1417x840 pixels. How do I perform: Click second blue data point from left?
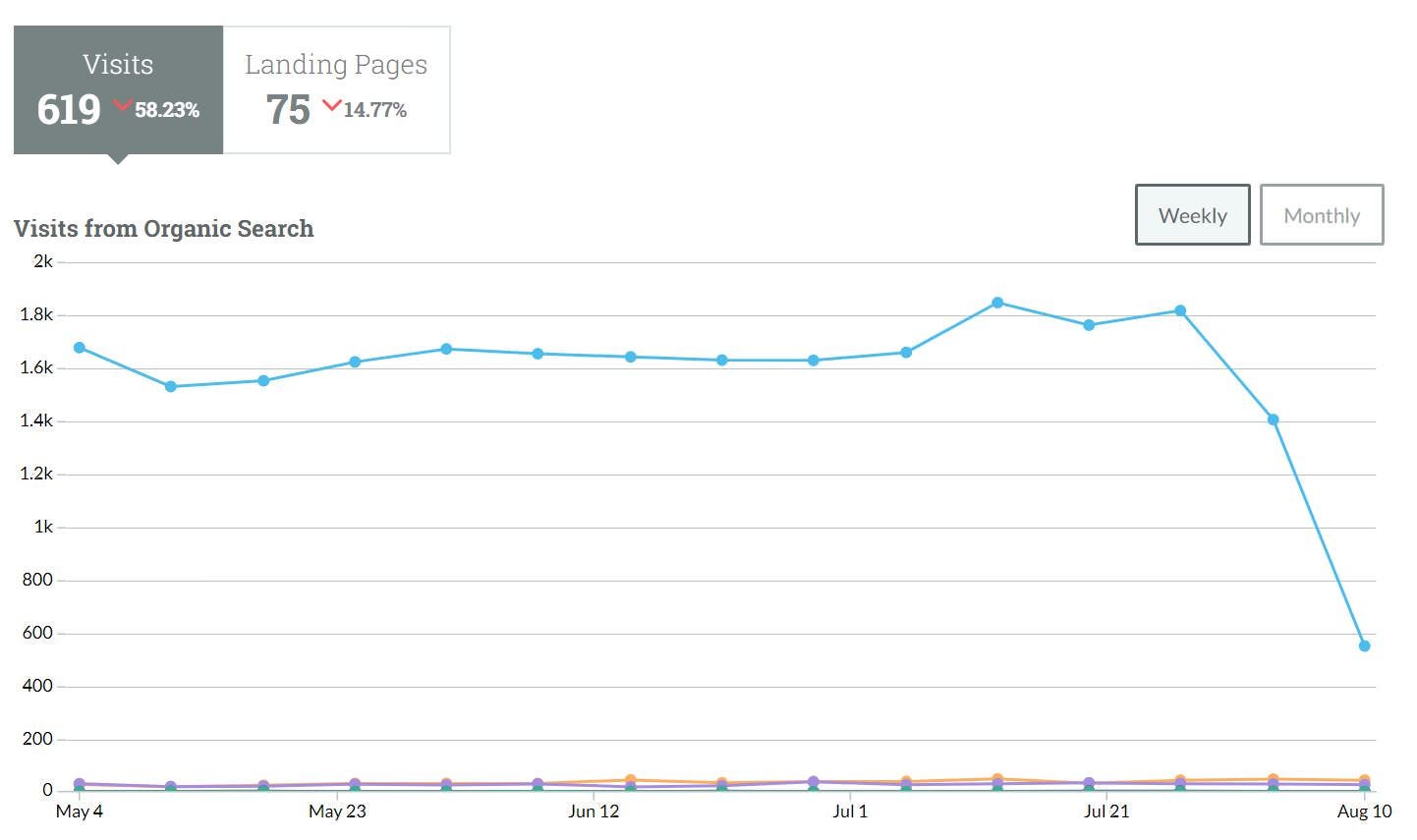click(x=171, y=386)
